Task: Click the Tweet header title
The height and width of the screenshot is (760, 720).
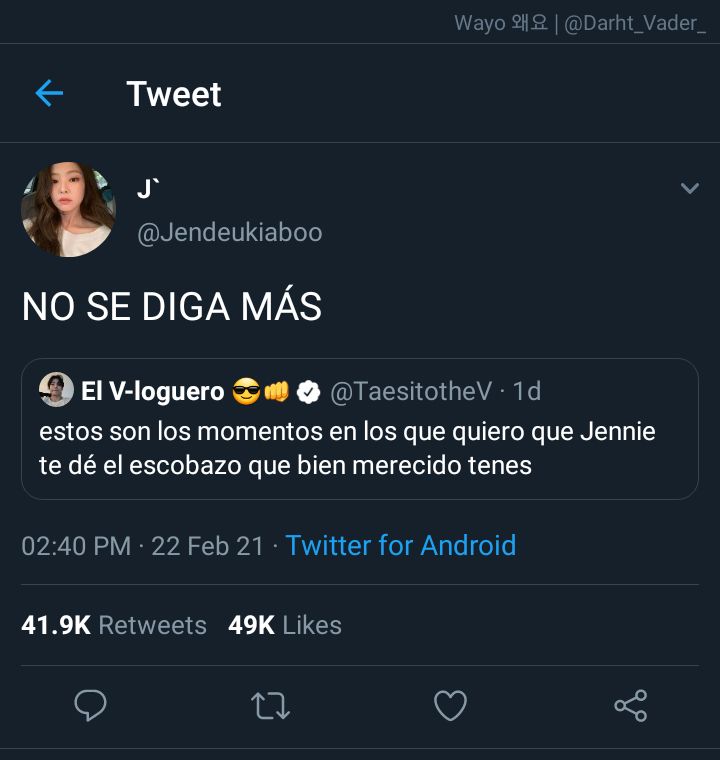Action: point(174,94)
